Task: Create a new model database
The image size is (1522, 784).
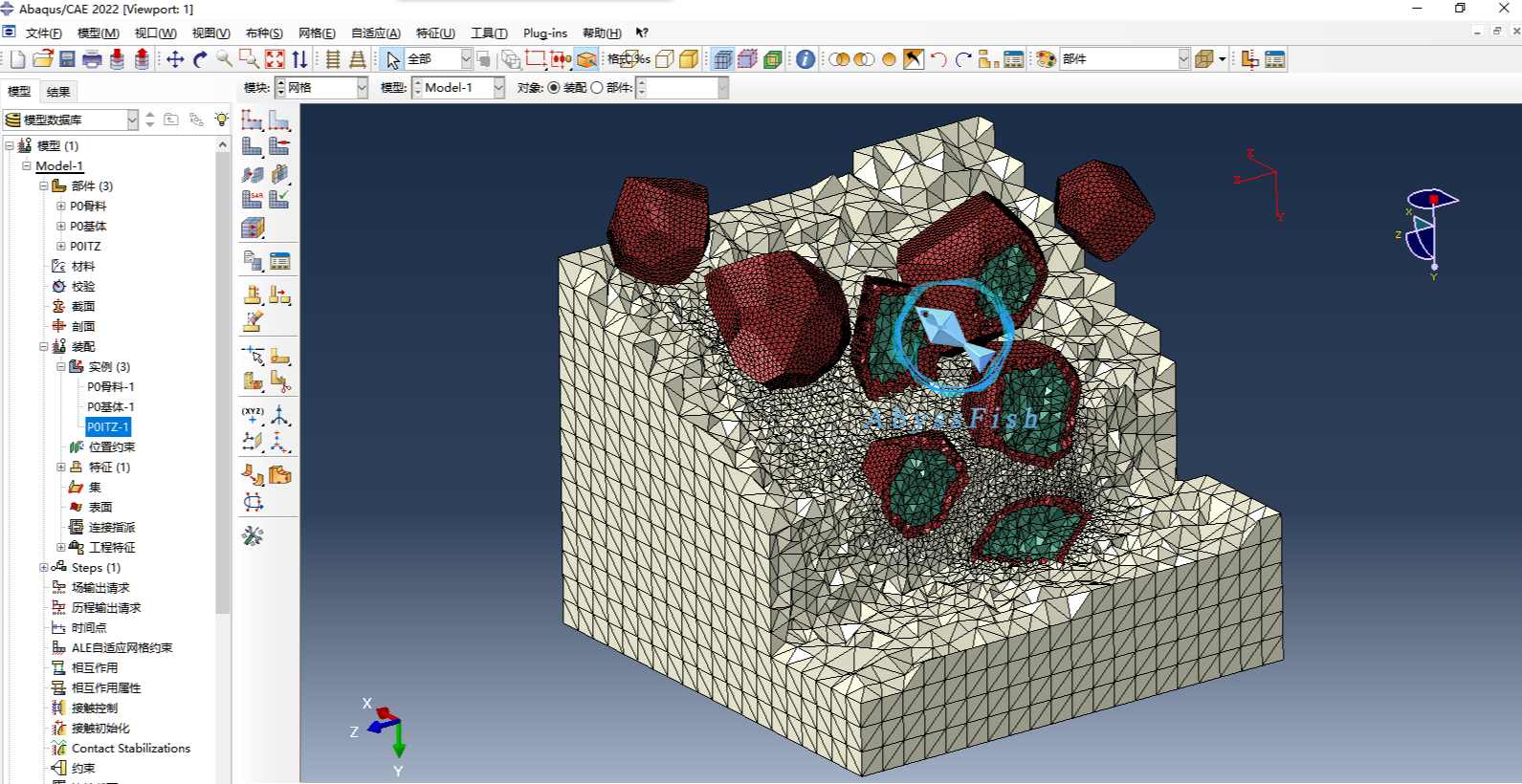Action: click(x=18, y=59)
